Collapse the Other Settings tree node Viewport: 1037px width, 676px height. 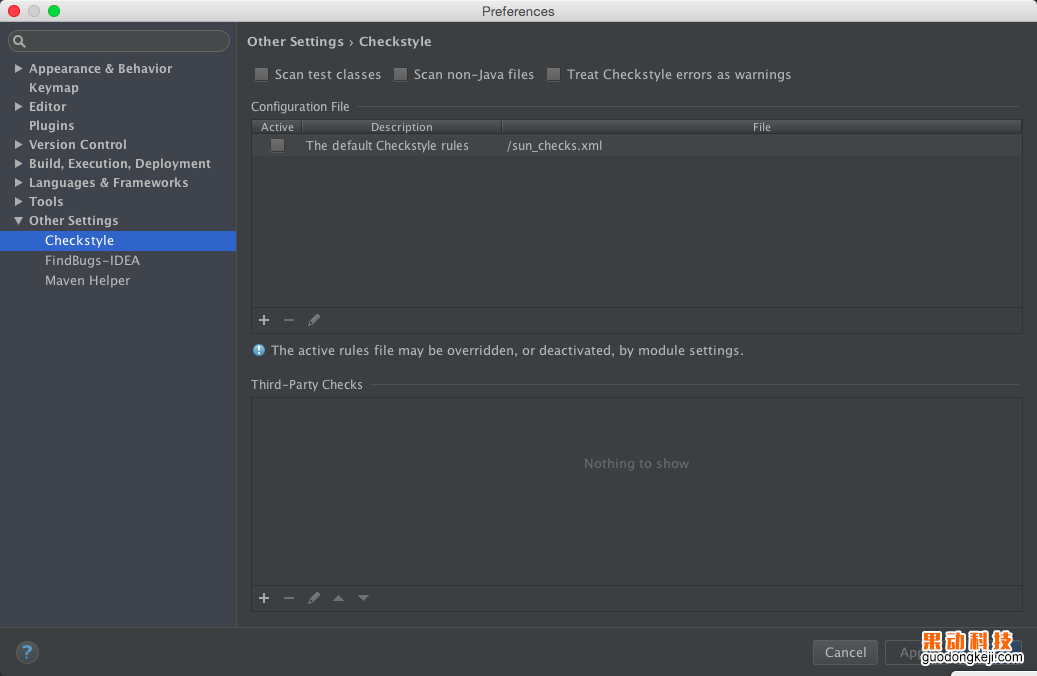[19, 221]
